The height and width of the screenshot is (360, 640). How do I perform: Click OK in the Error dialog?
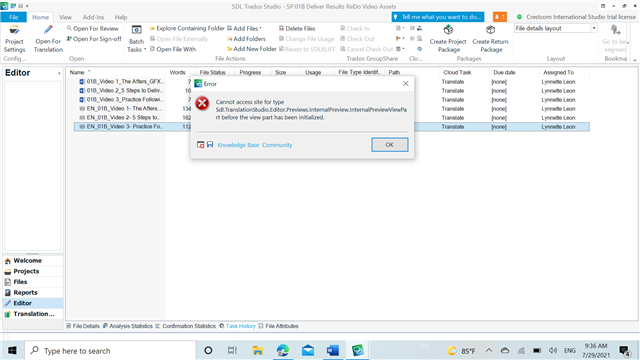tap(389, 144)
